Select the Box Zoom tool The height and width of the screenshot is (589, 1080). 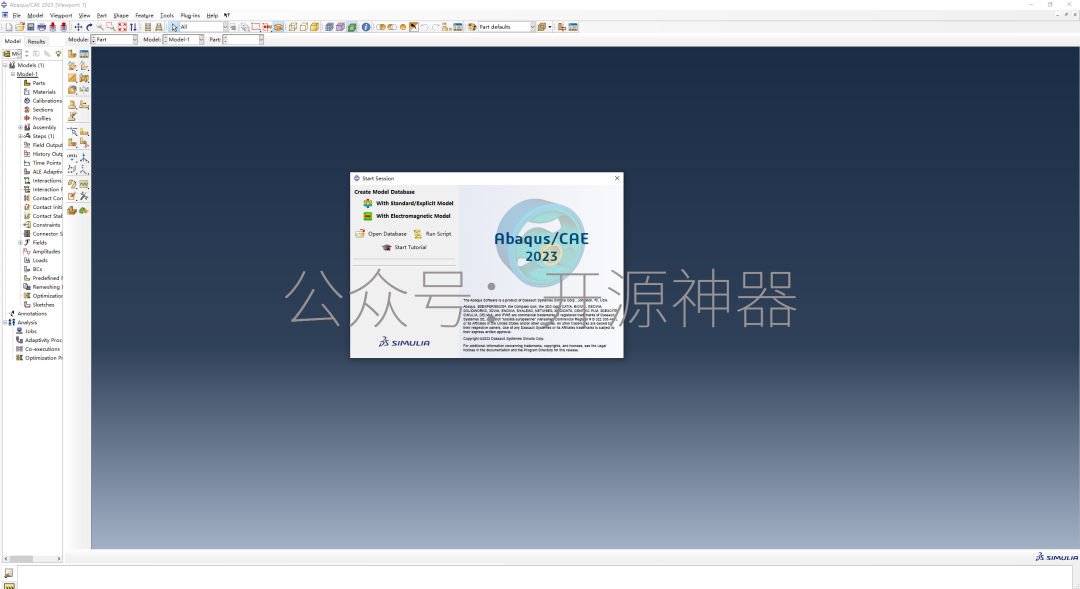111,27
